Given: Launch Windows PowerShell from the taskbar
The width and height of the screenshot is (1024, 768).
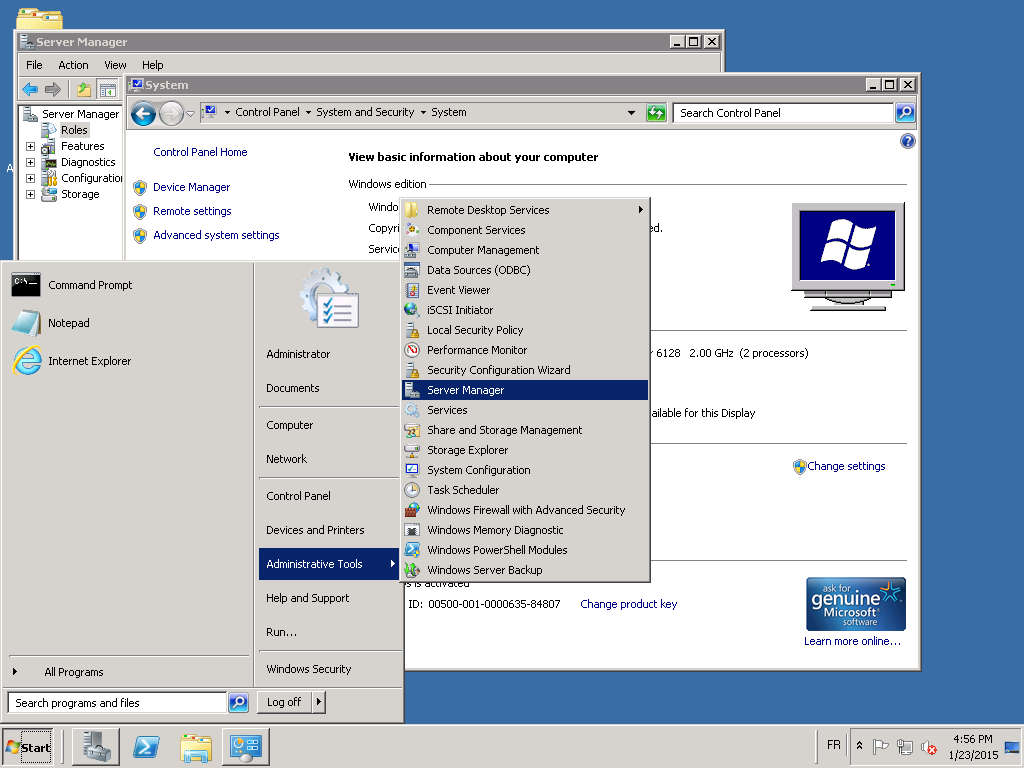Looking at the screenshot, I should (x=146, y=746).
